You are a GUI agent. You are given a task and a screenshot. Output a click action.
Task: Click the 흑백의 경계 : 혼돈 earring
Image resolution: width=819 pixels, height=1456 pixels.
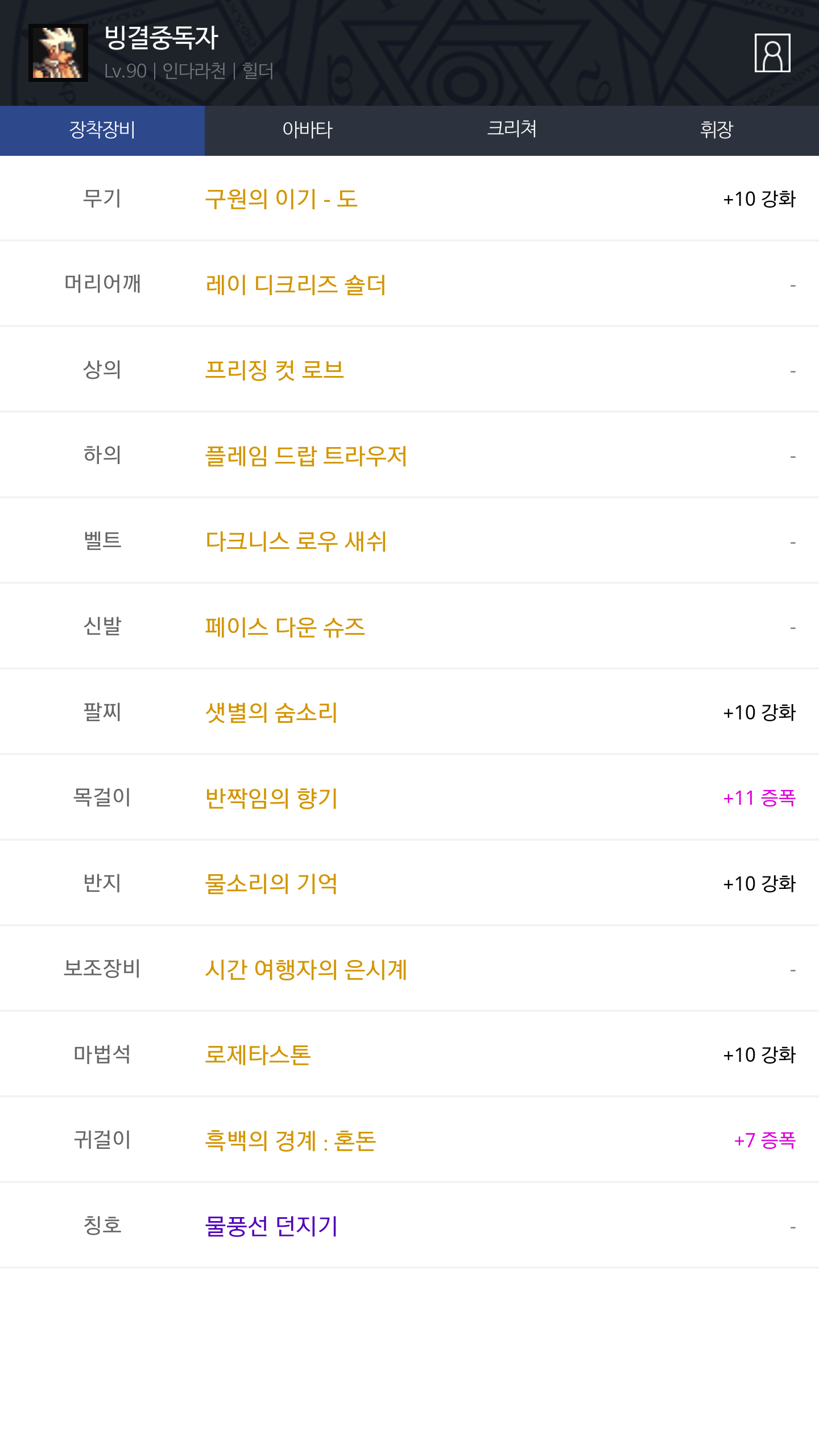coord(290,1140)
